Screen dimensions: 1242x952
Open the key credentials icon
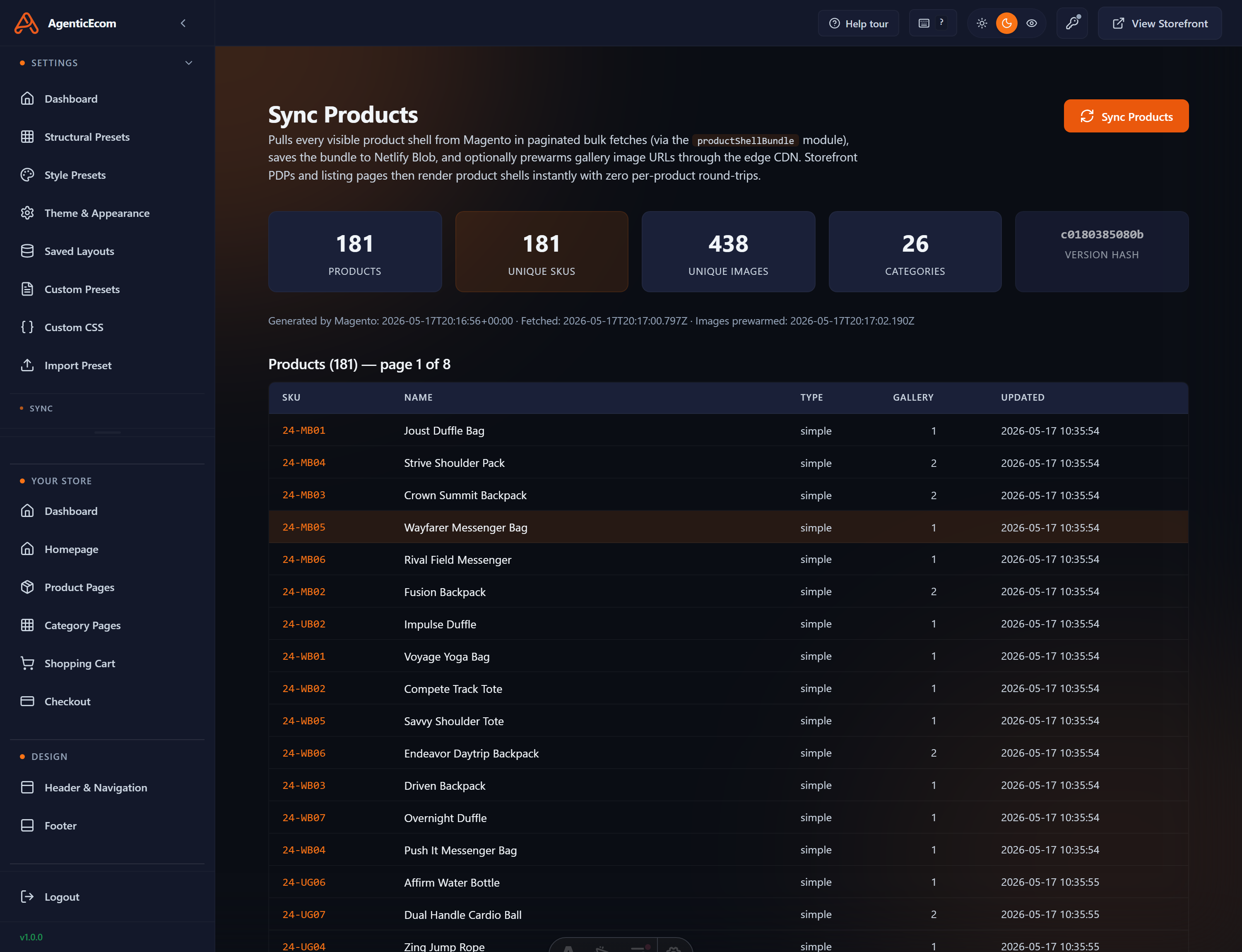(1073, 23)
